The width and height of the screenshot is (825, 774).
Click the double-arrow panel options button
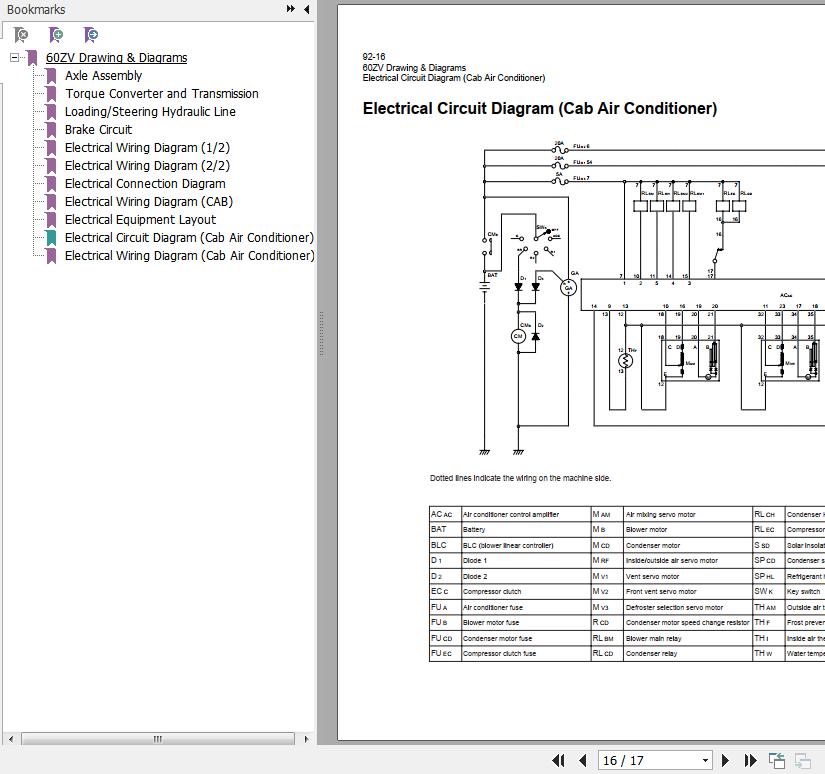coord(290,9)
